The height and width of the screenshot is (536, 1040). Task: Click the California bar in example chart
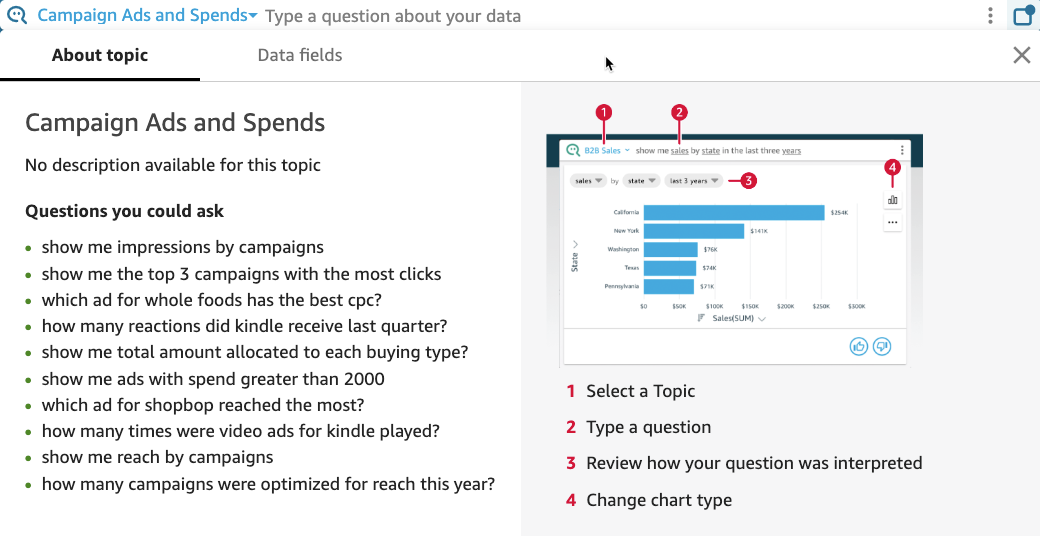(x=733, y=213)
